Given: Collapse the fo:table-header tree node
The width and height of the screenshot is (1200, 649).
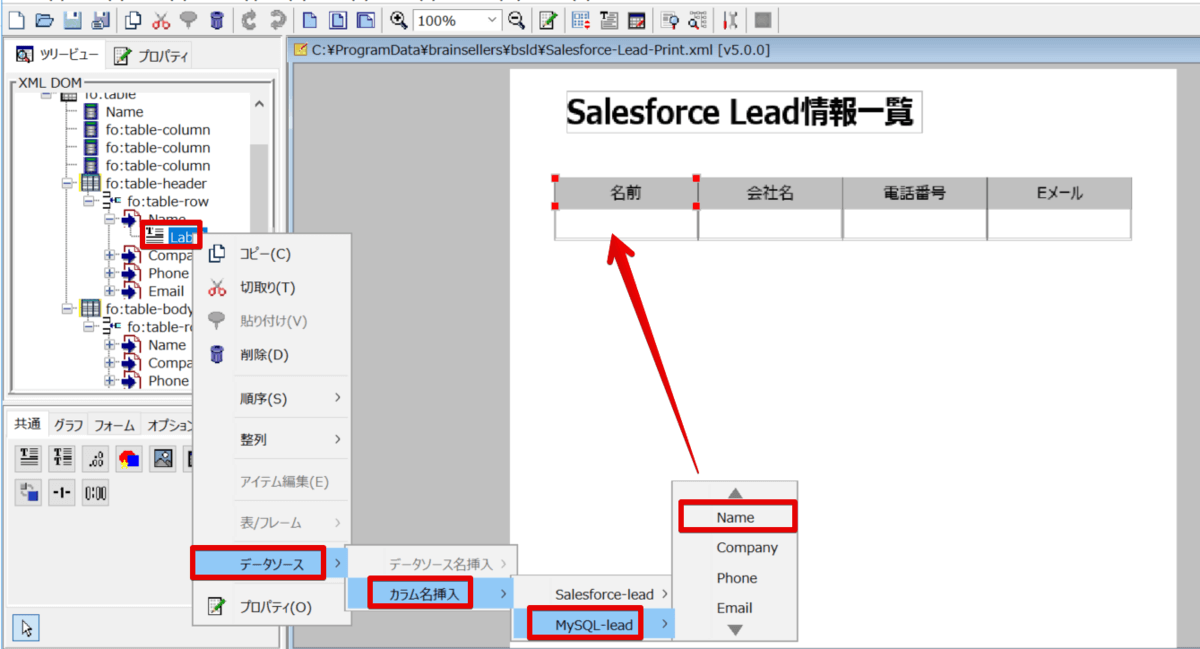Looking at the screenshot, I should click(68, 184).
